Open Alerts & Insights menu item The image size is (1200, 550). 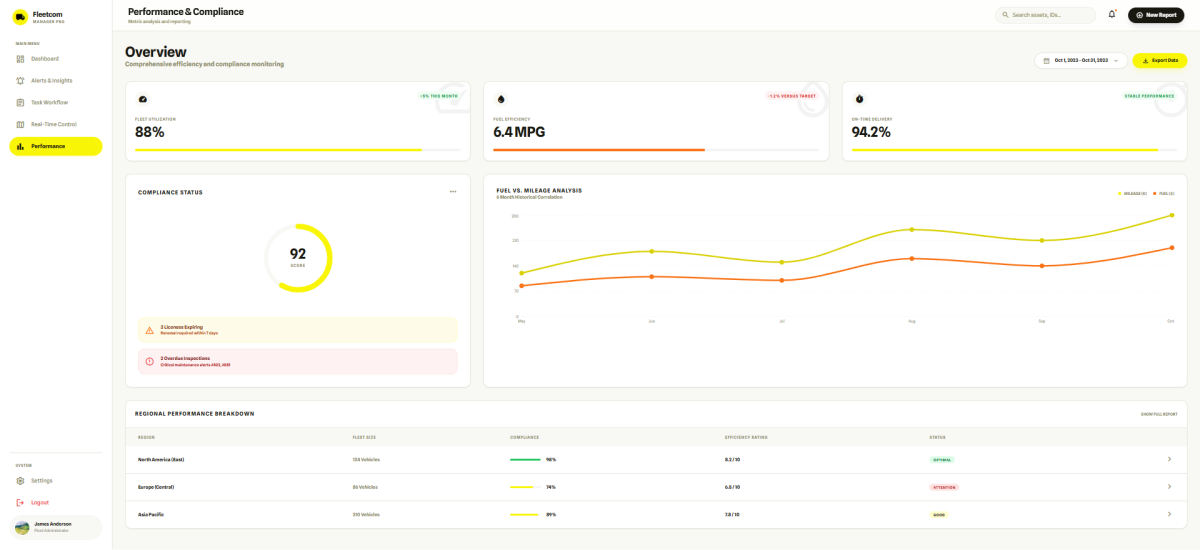pyautogui.click(x=56, y=81)
